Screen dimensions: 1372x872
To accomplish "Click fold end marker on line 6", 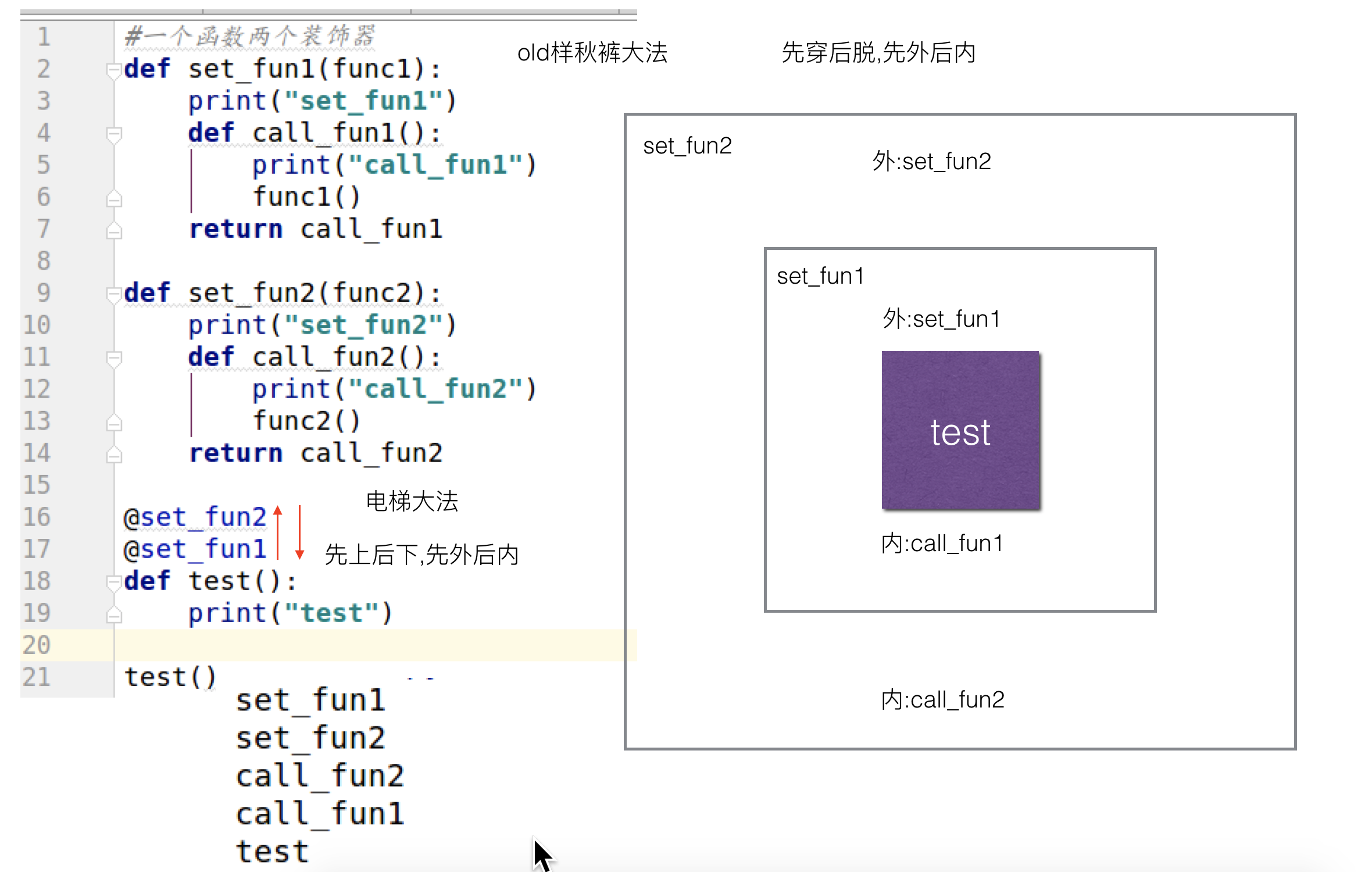I will click(114, 199).
